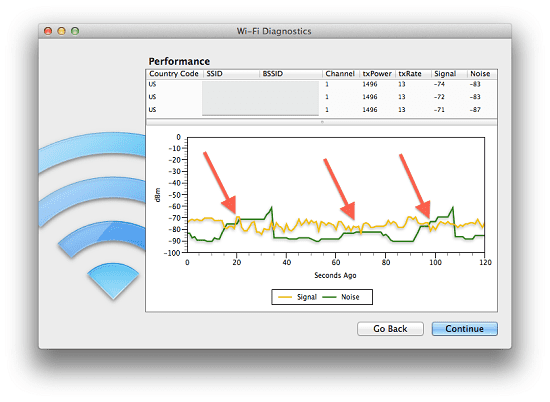Click the yellow Signal legend entry
The width and height of the screenshot is (550, 402).
[x=297, y=297]
